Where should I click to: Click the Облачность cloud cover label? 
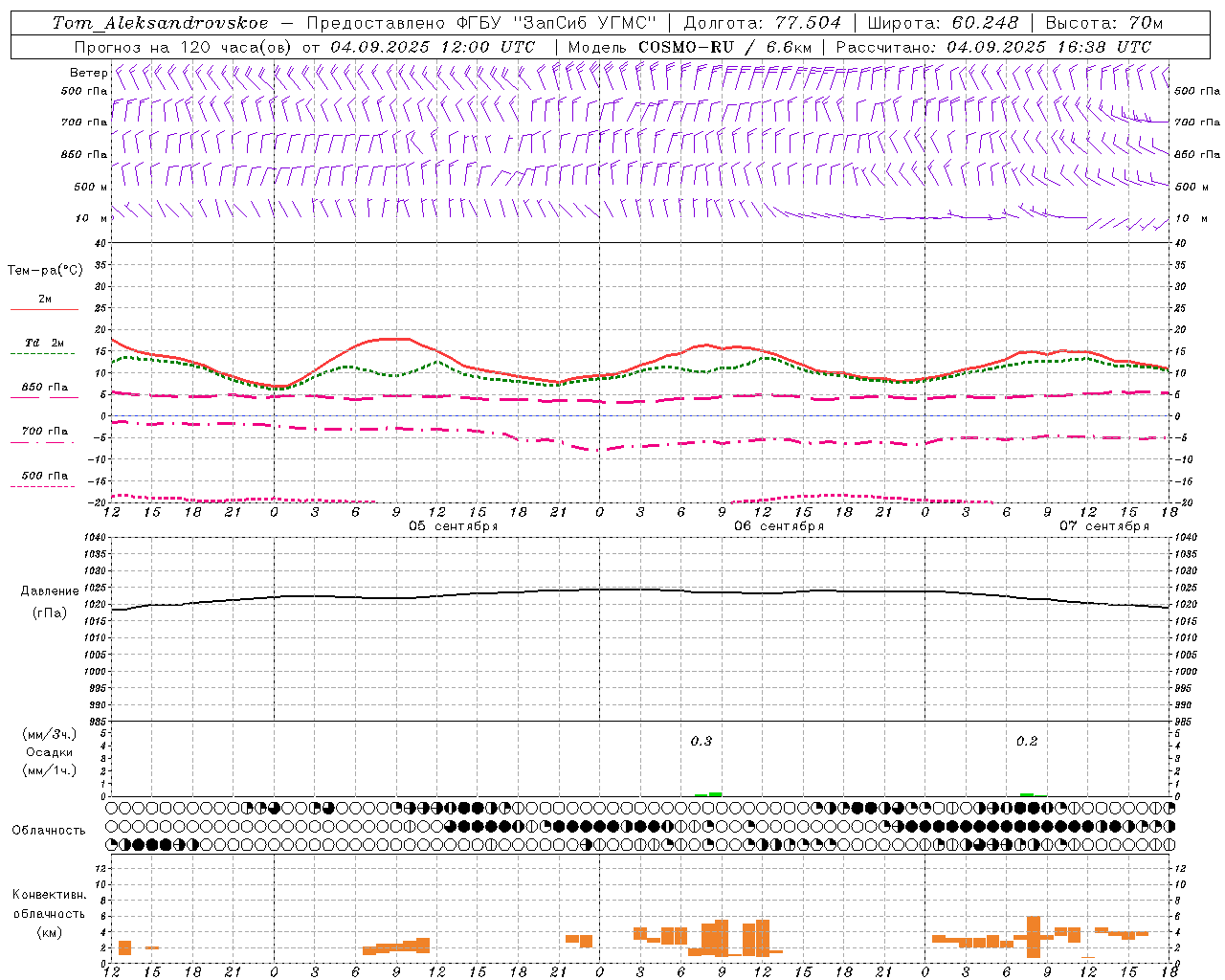tap(49, 831)
